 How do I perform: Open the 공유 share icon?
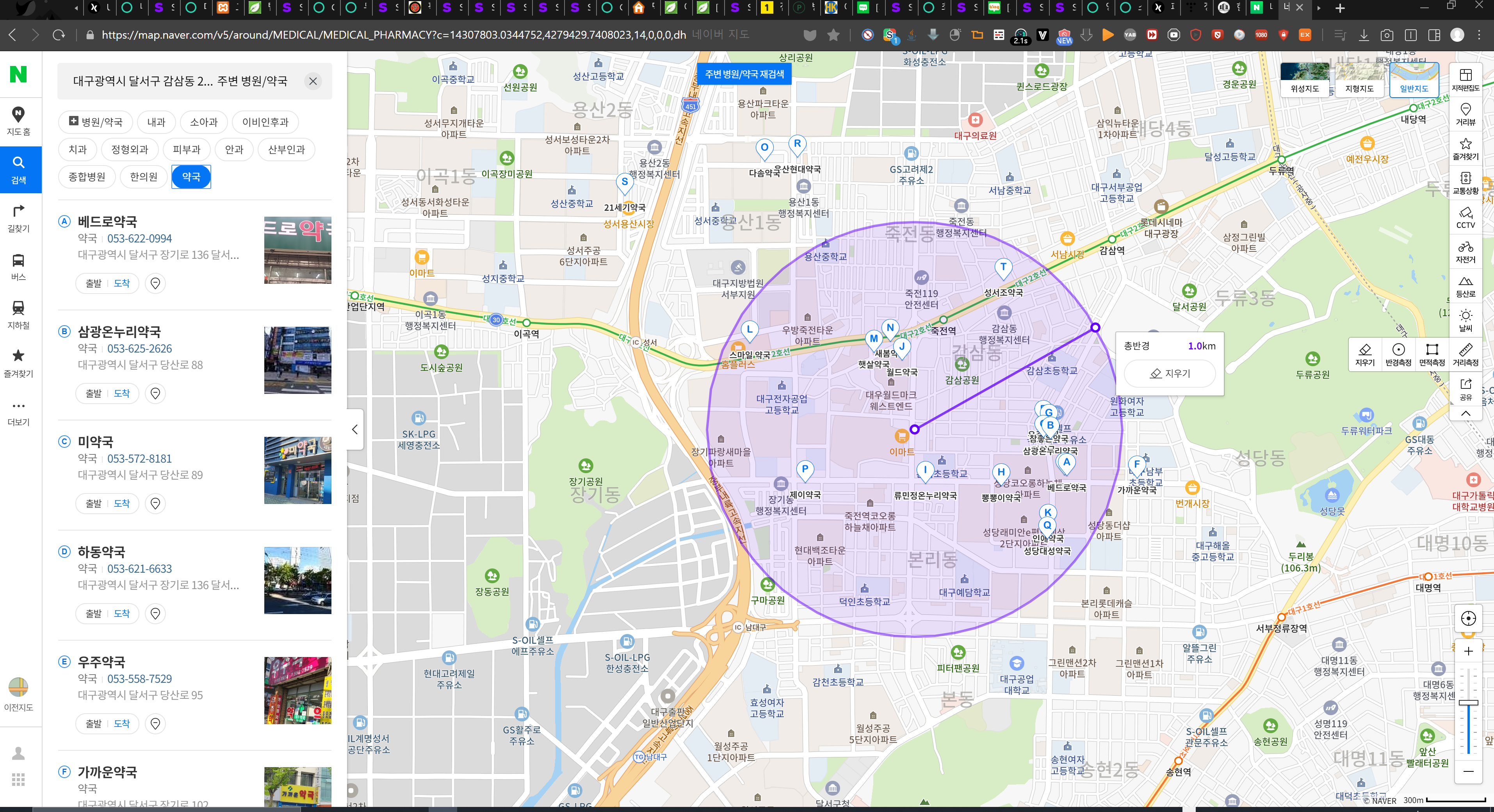[1466, 389]
